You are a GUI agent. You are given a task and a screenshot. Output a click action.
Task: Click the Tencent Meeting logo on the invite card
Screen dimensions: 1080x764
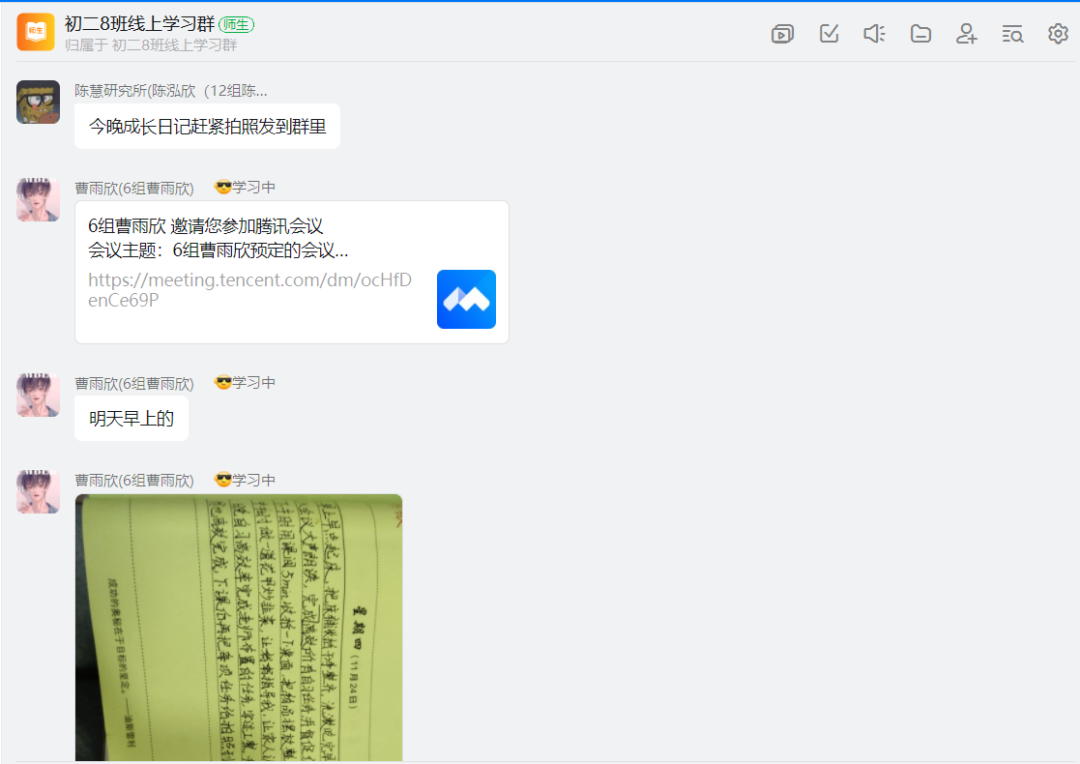pos(466,299)
